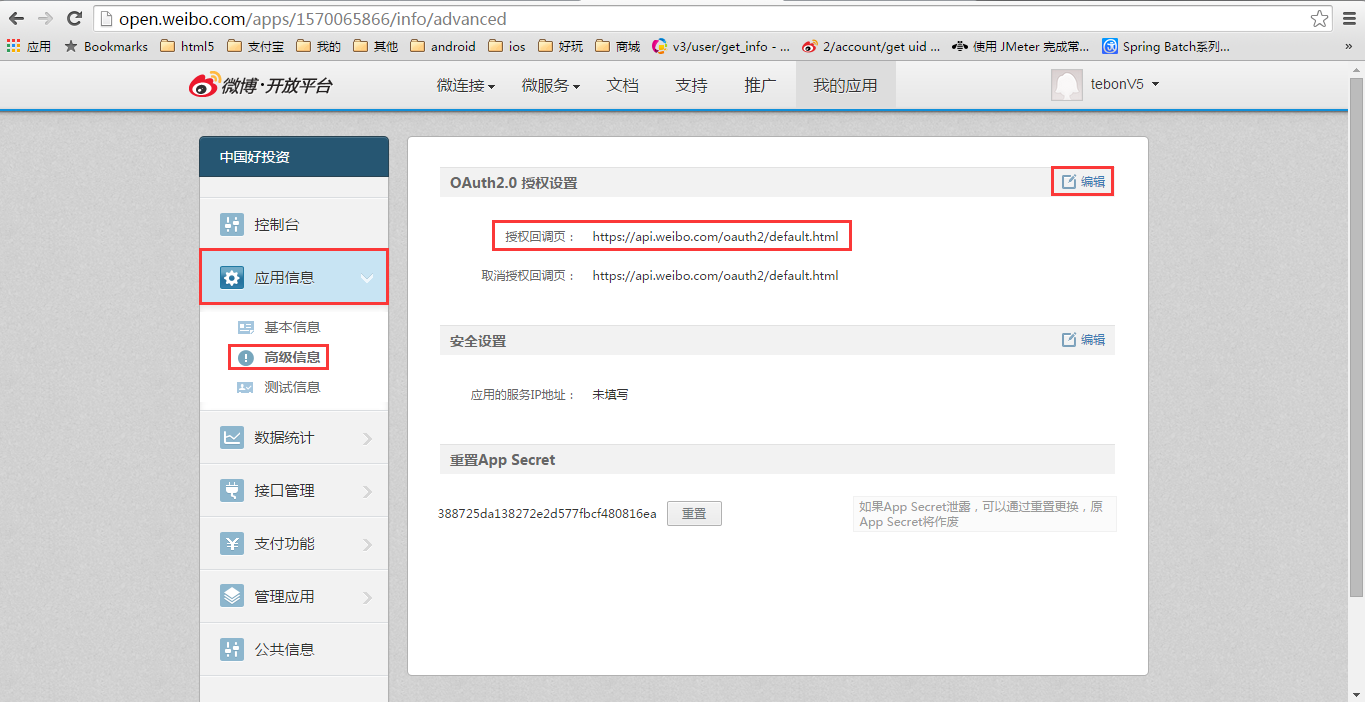Open 微连接 dropdown menu
Viewport: 1365px width, 702px height.
[x=465, y=86]
